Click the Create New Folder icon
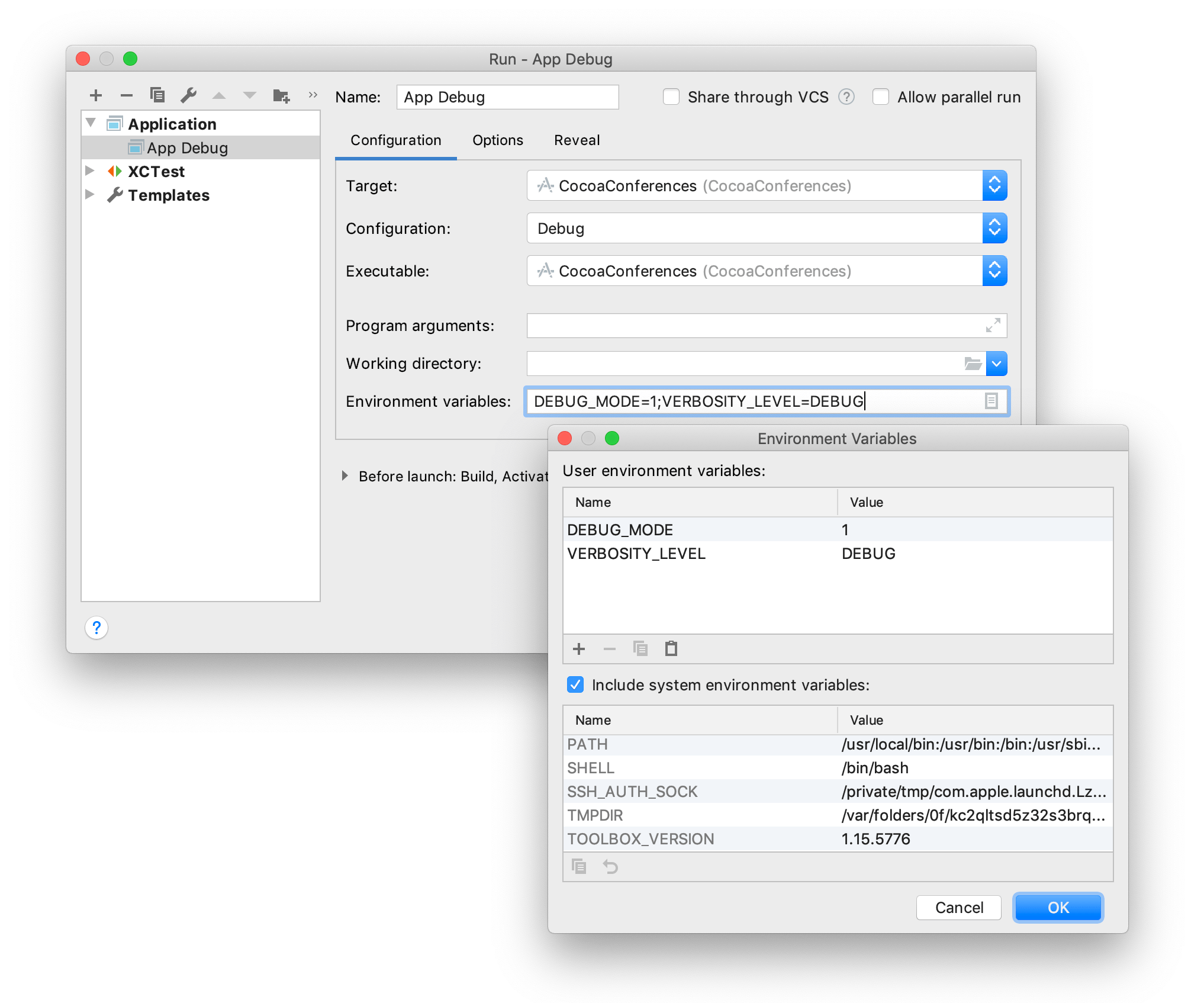Screen dimensions: 1204x1003 point(281,95)
